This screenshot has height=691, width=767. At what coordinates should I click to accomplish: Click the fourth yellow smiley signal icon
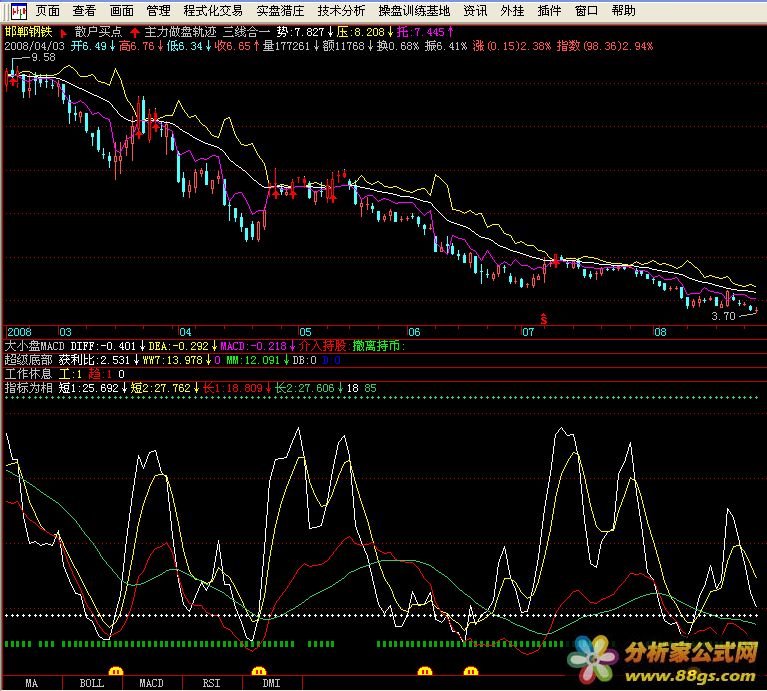pos(471,671)
